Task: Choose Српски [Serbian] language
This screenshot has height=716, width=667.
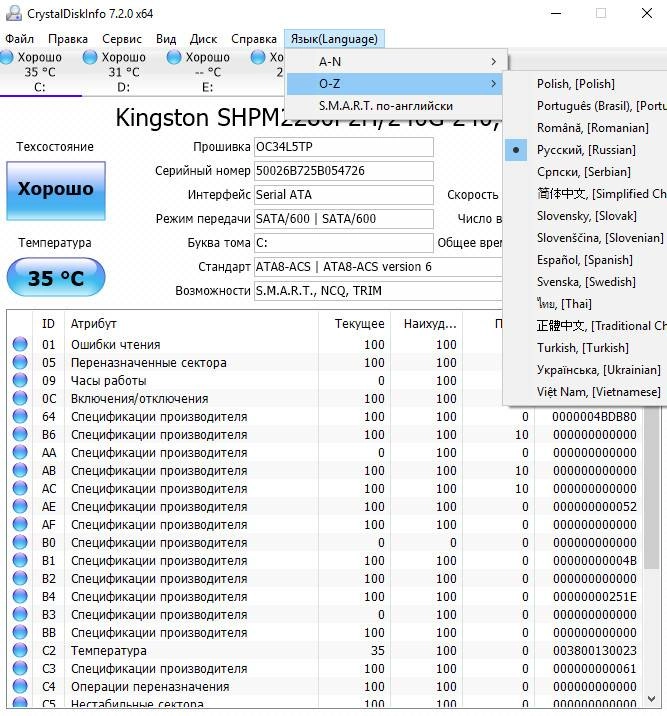Action: [586, 172]
